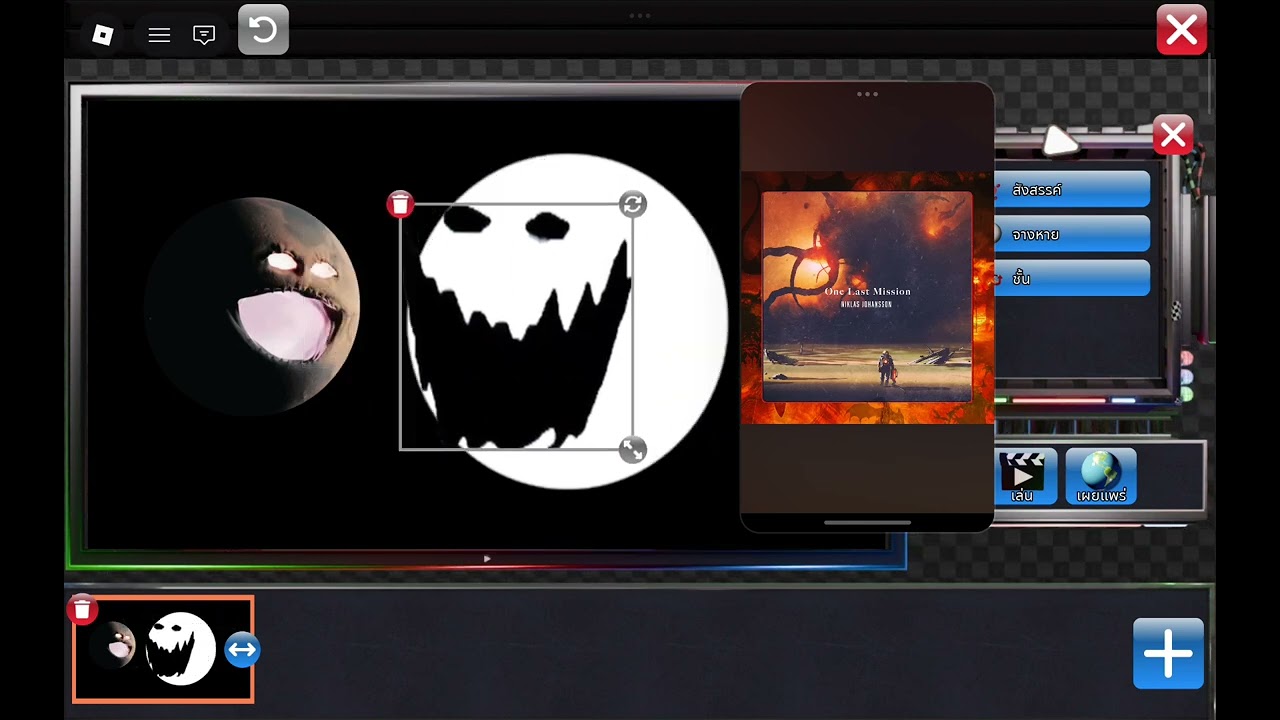The height and width of the screenshot is (720, 1280).
Task: Open the chat bubble icon
Action: click(204, 35)
